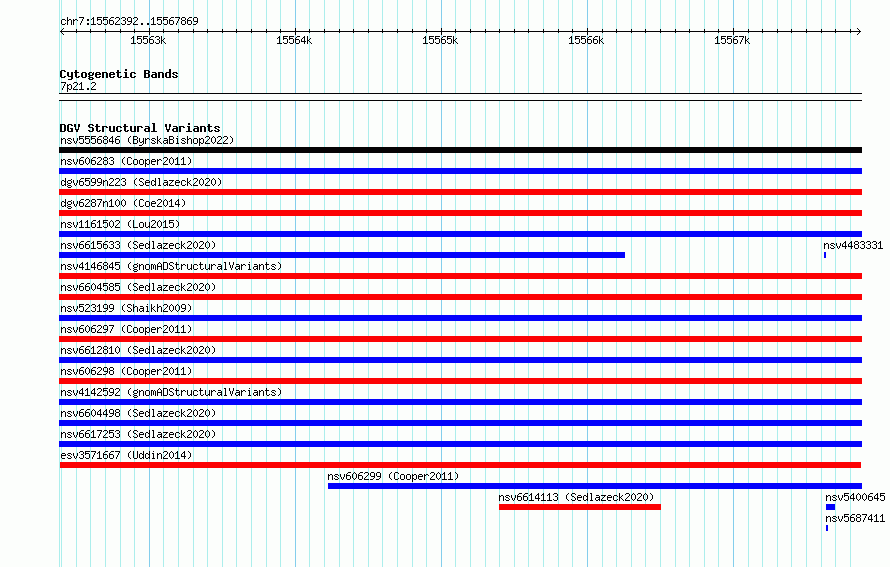Click the tiny blue nsv5687411 marker
This screenshot has width=890, height=567.
click(x=827, y=528)
